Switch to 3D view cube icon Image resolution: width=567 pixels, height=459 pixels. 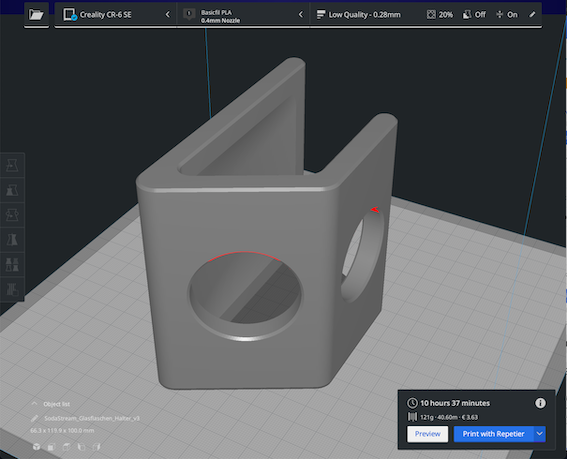pyautogui.click(x=37, y=447)
